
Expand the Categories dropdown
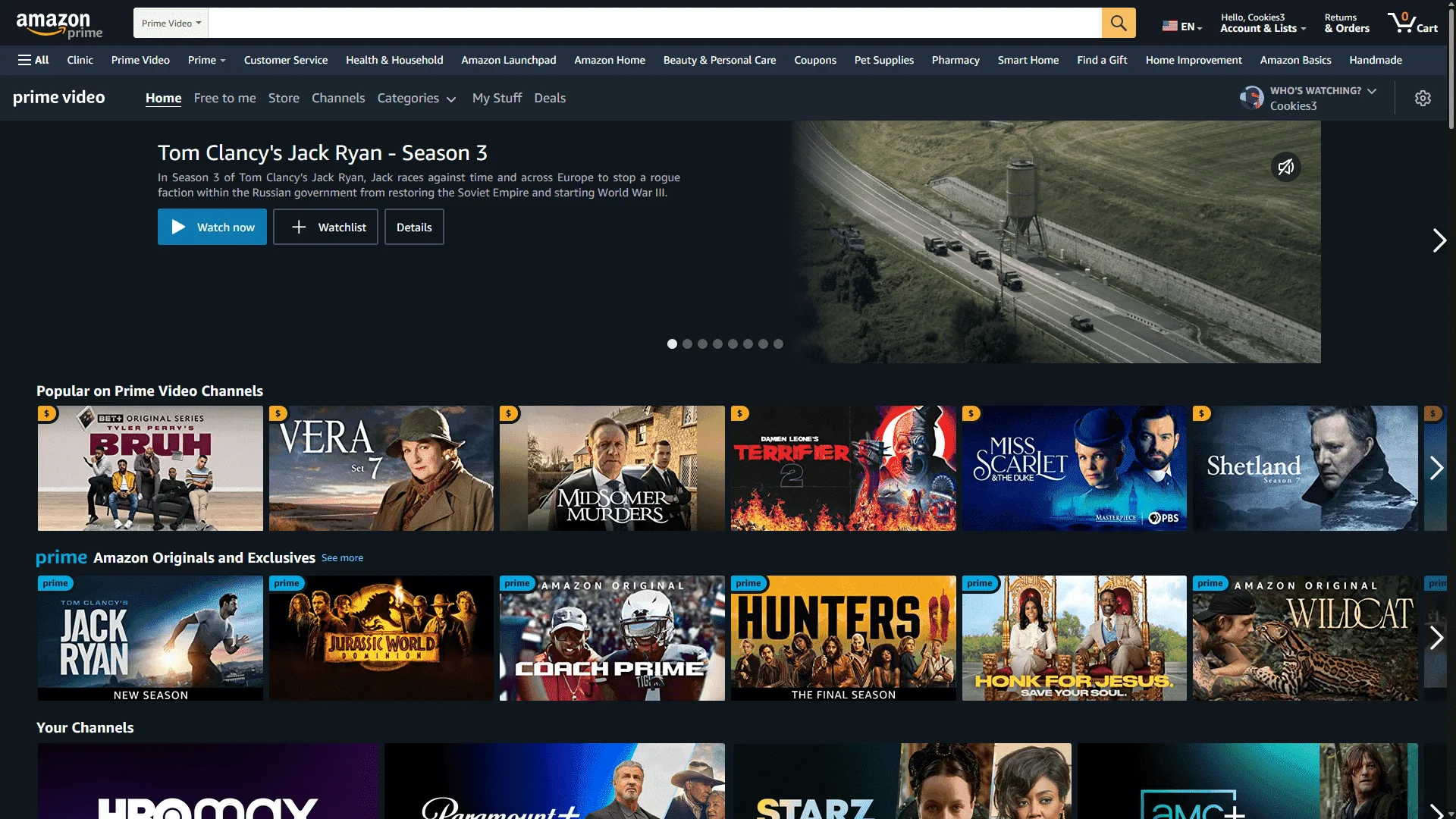click(x=416, y=98)
